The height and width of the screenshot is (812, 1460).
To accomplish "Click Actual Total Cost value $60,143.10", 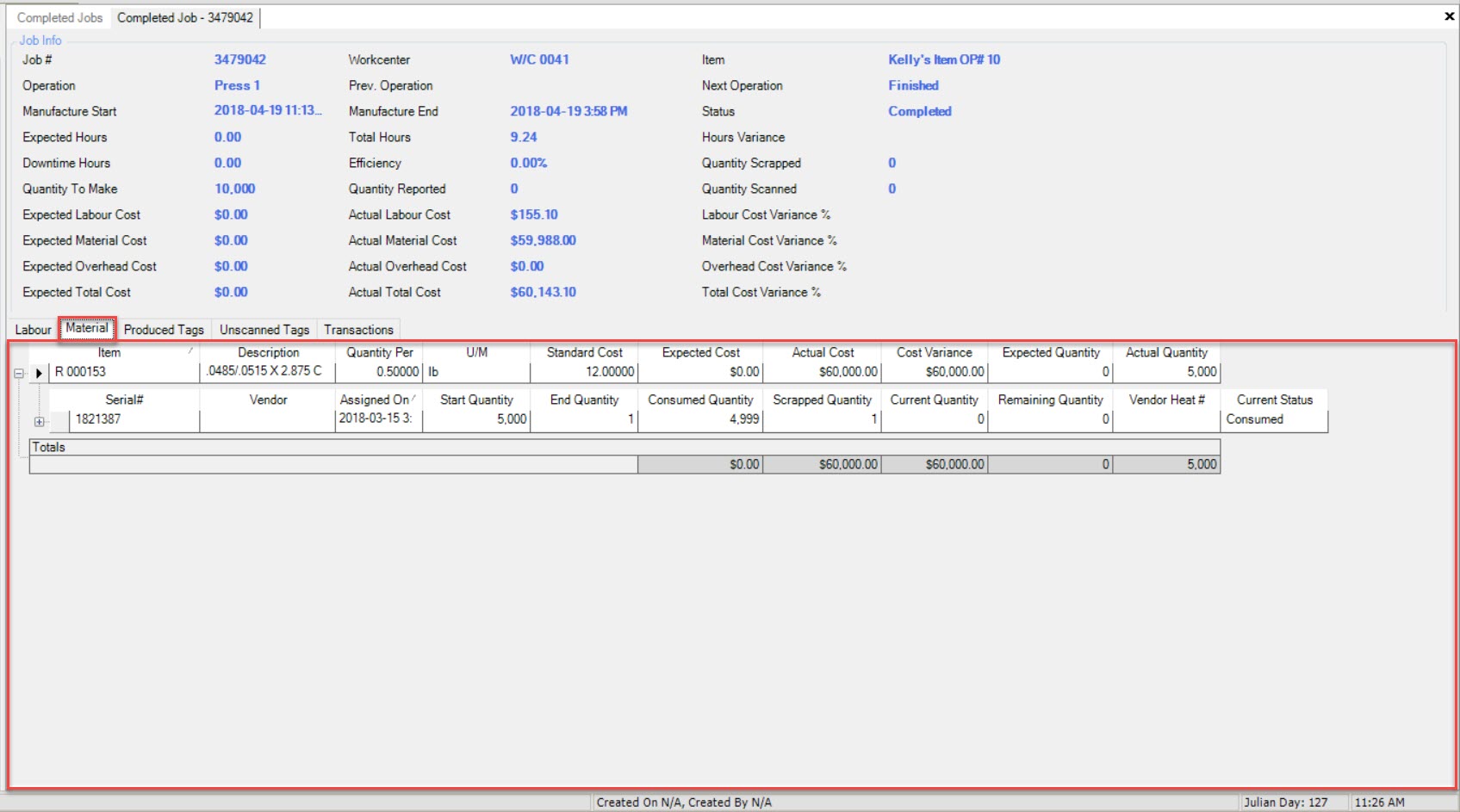I will pos(543,292).
